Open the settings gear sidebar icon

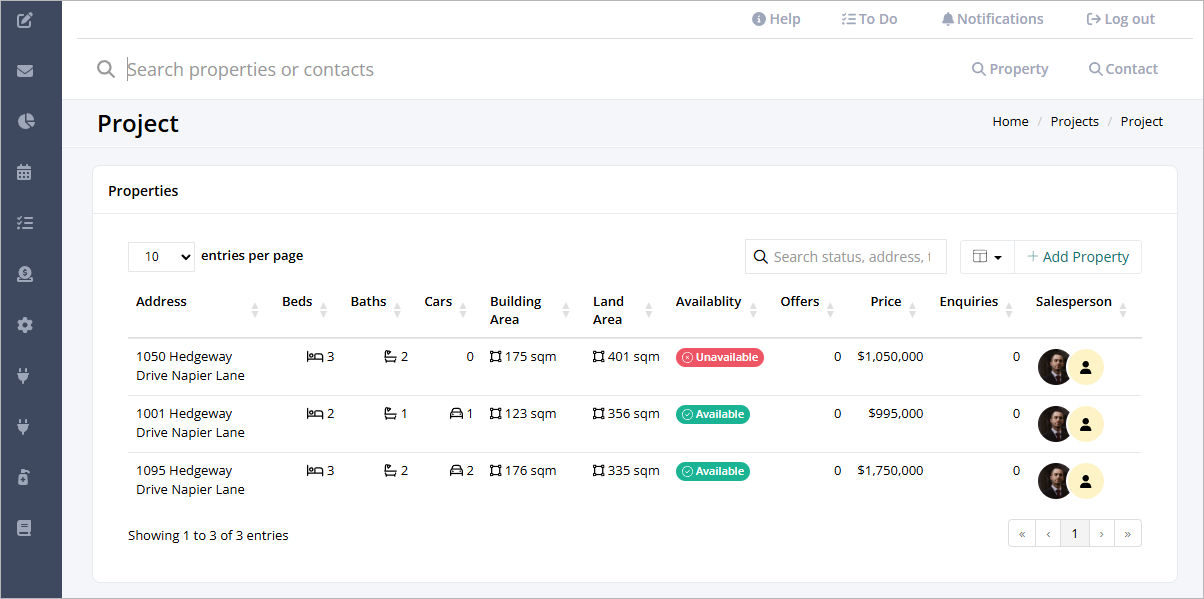(25, 325)
